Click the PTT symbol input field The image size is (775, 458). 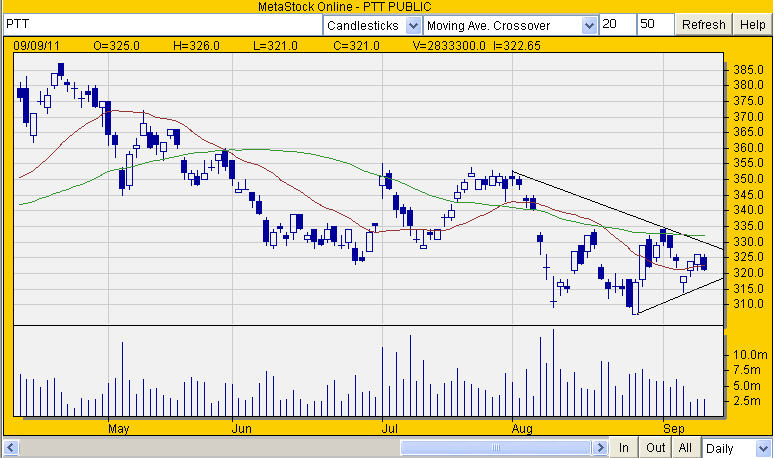click(x=163, y=24)
